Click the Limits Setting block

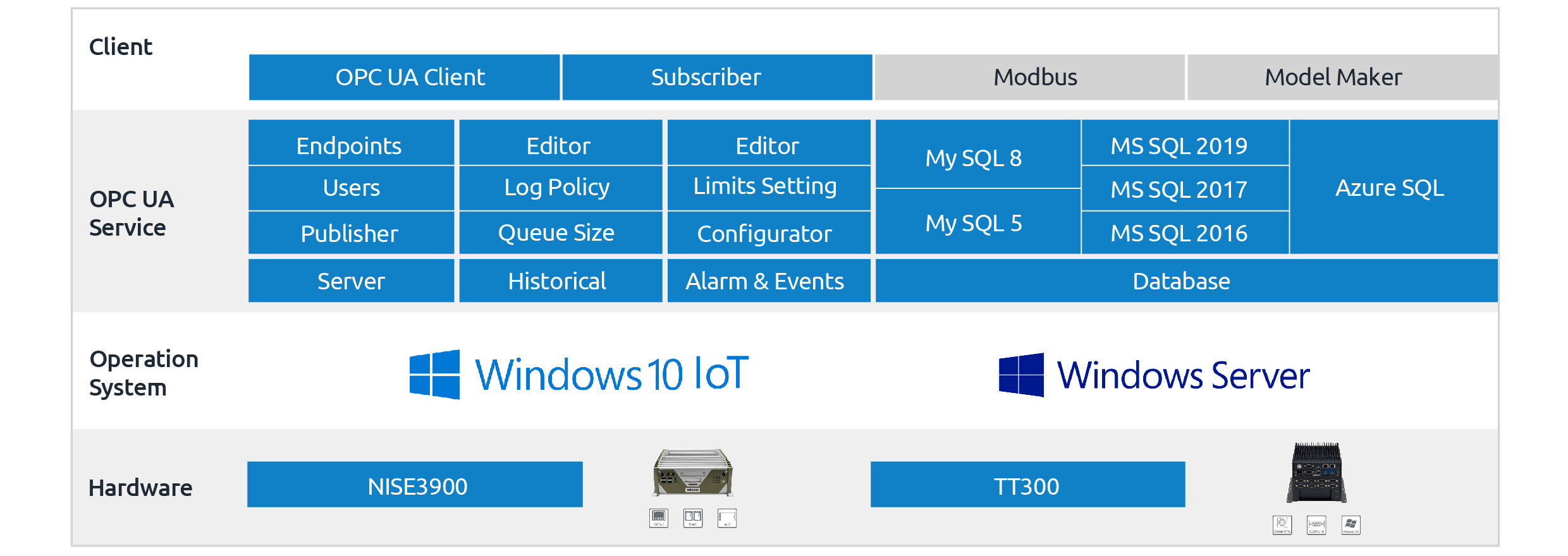point(769,188)
